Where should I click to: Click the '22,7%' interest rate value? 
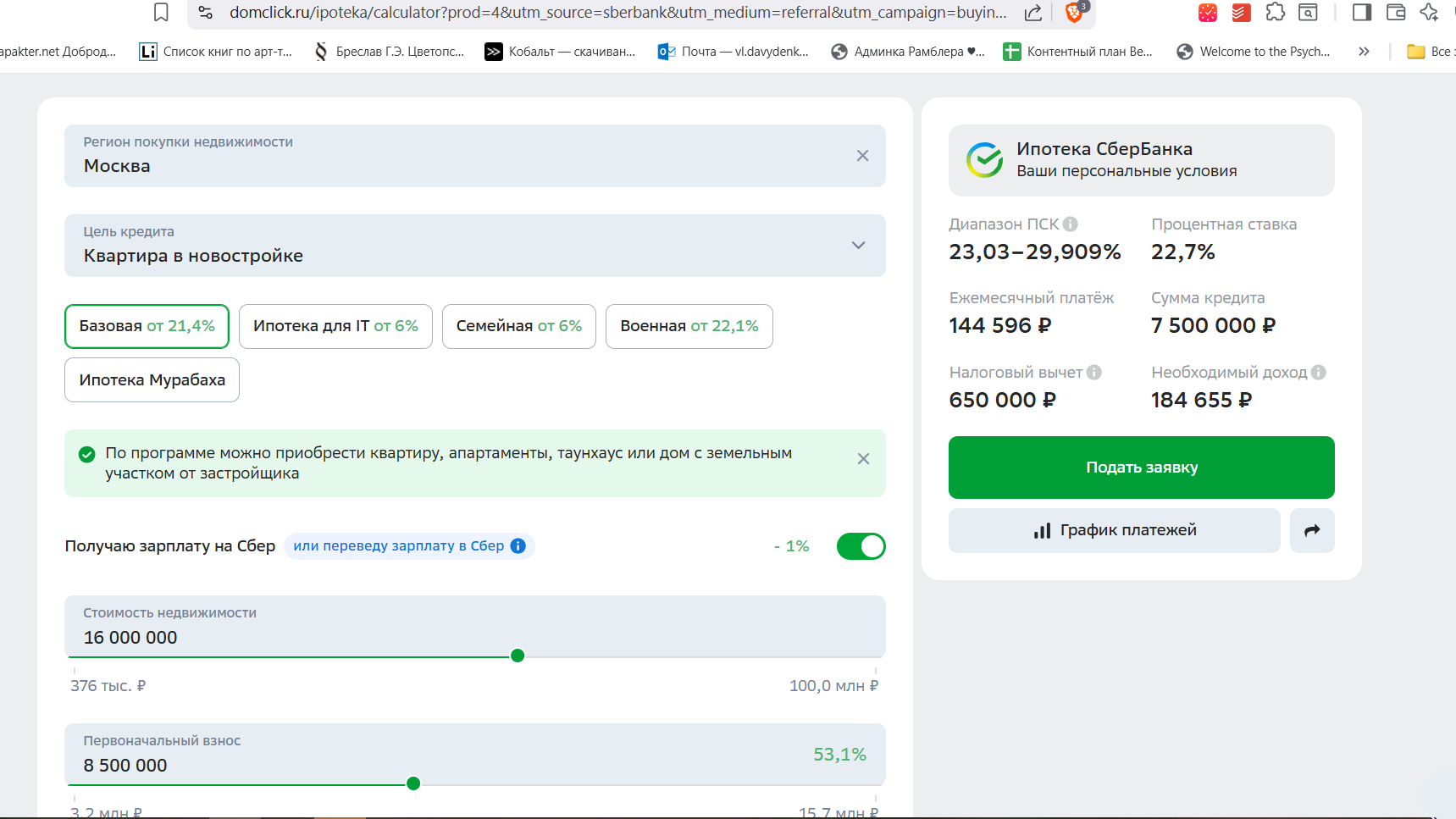click(x=1183, y=252)
